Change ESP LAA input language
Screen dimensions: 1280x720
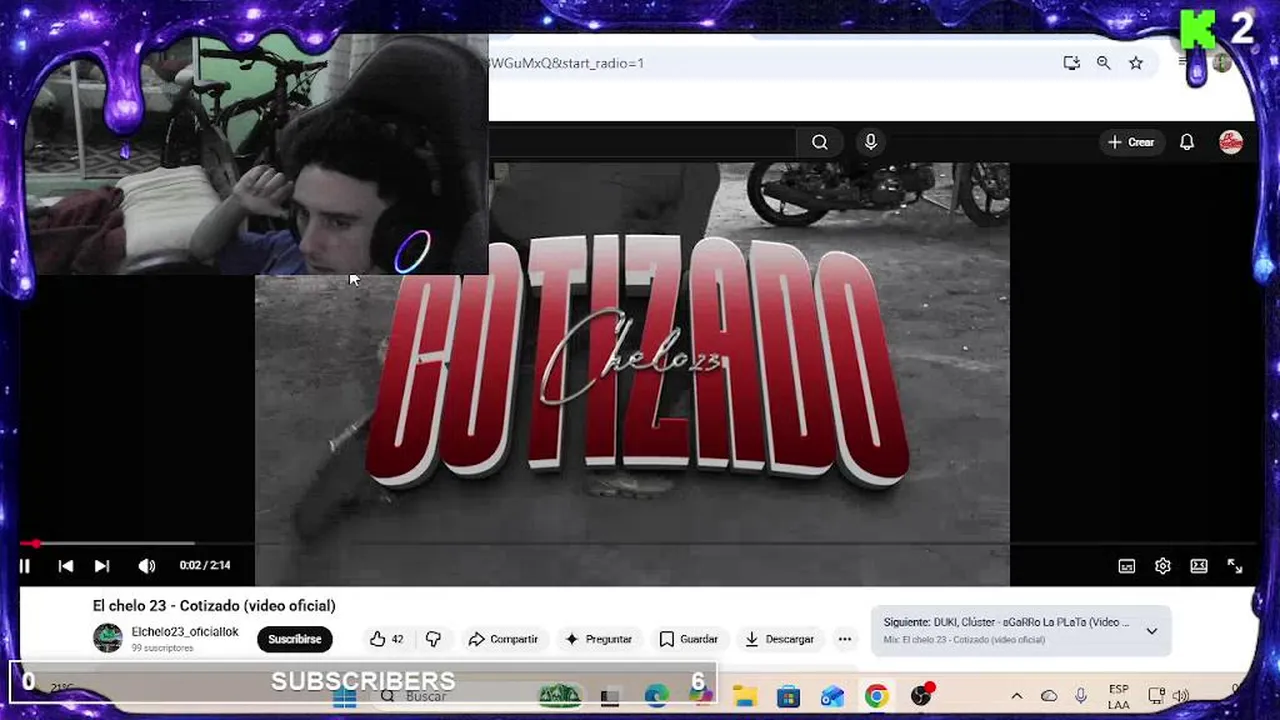[x=1119, y=697]
